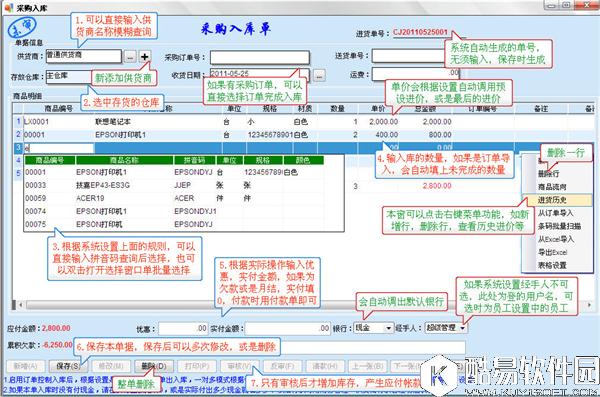Image resolution: width=600 pixels, height=397 pixels.
Task: Click the 修改(M) button
Action: point(111,366)
